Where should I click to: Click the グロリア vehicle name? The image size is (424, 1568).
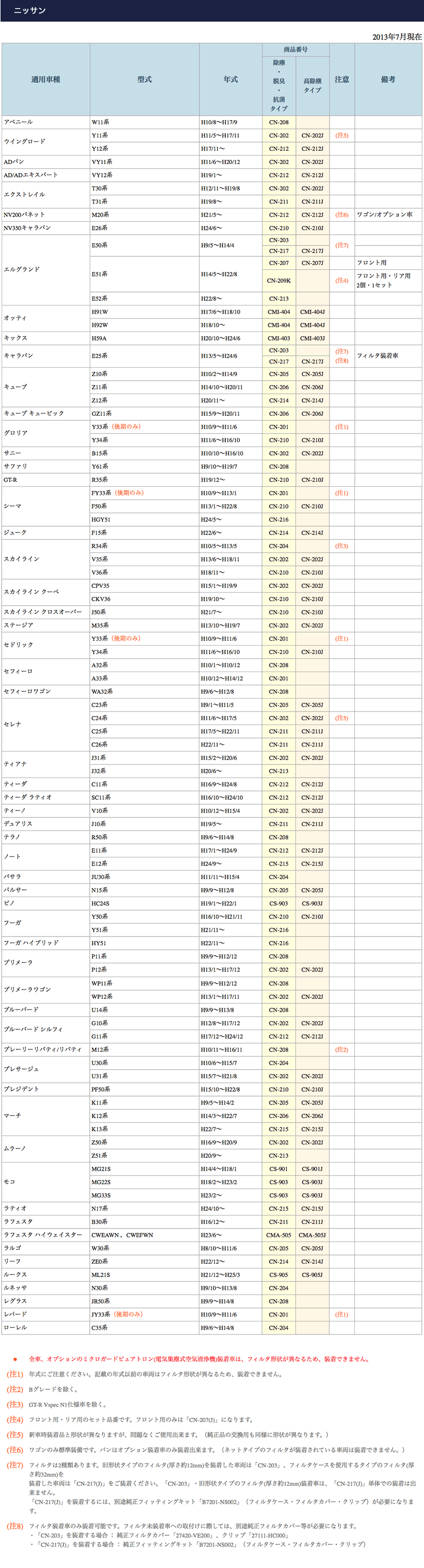coord(15,434)
